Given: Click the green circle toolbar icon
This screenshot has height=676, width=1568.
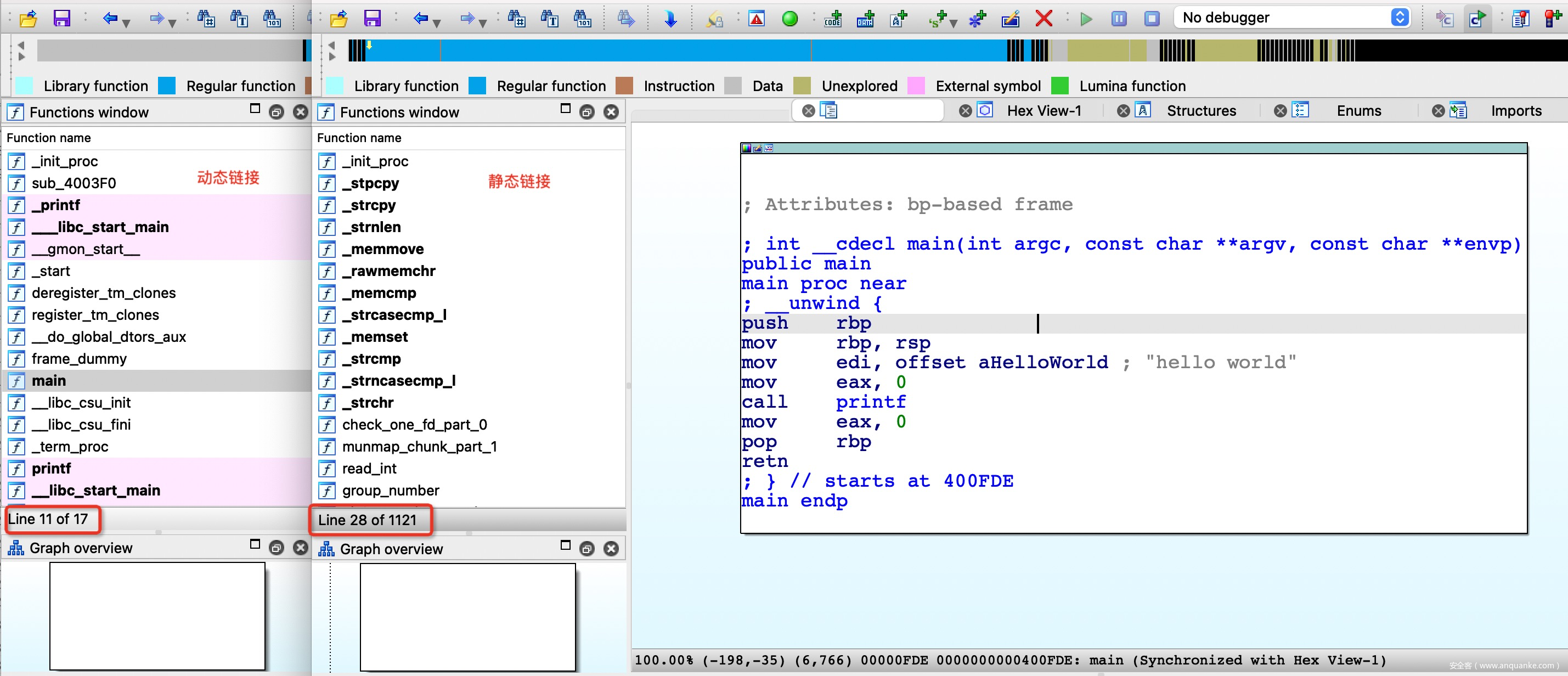Looking at the screenshot, I should coord(789,18).
